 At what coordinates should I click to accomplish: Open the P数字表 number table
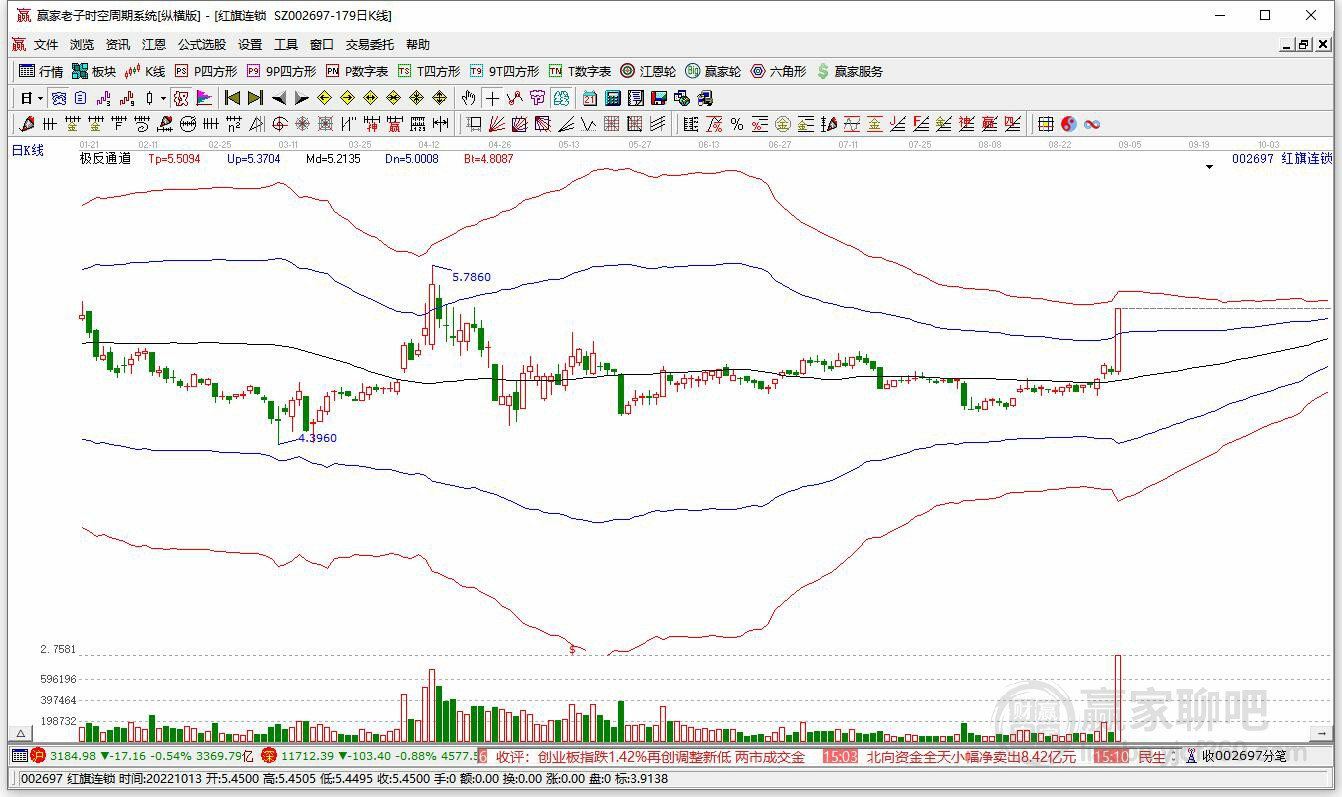tap(357, 71)
